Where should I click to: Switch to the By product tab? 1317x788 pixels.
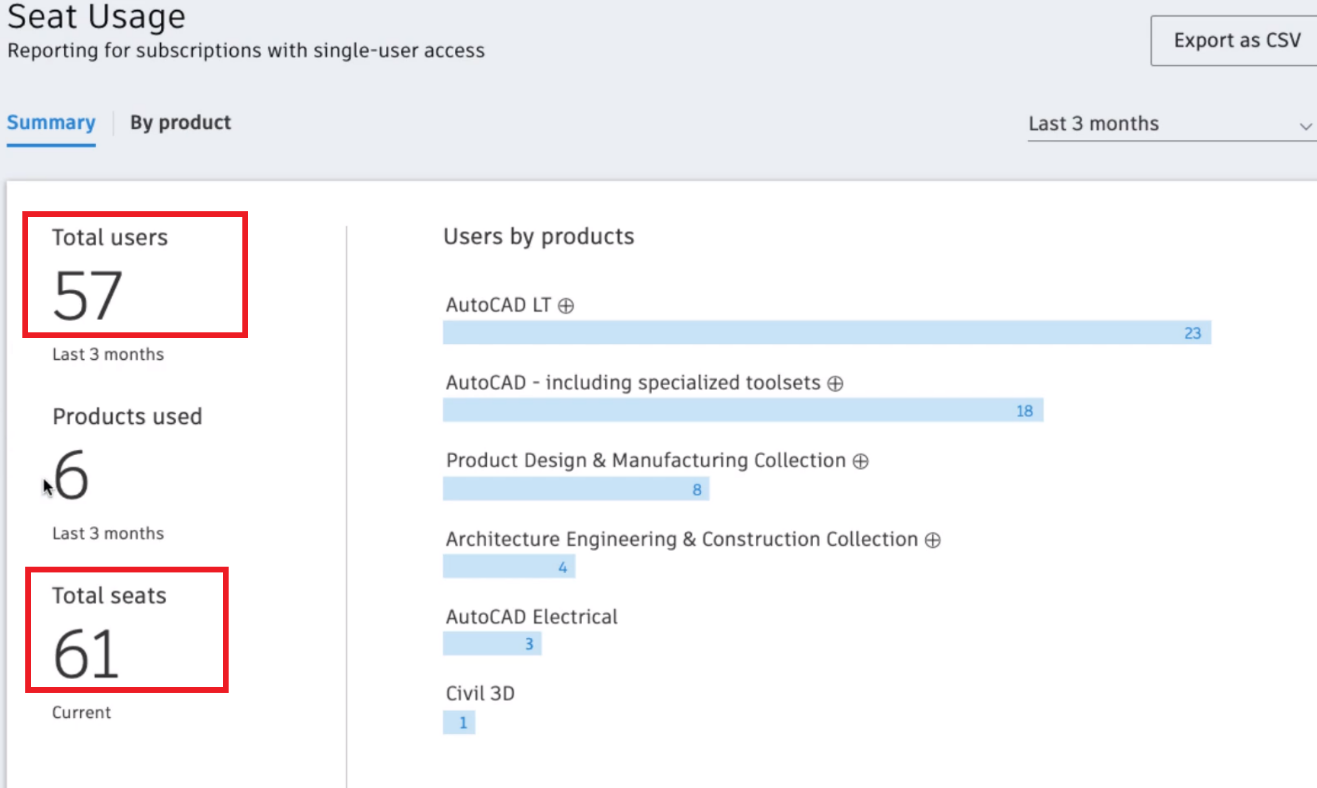tap(180, 123)
